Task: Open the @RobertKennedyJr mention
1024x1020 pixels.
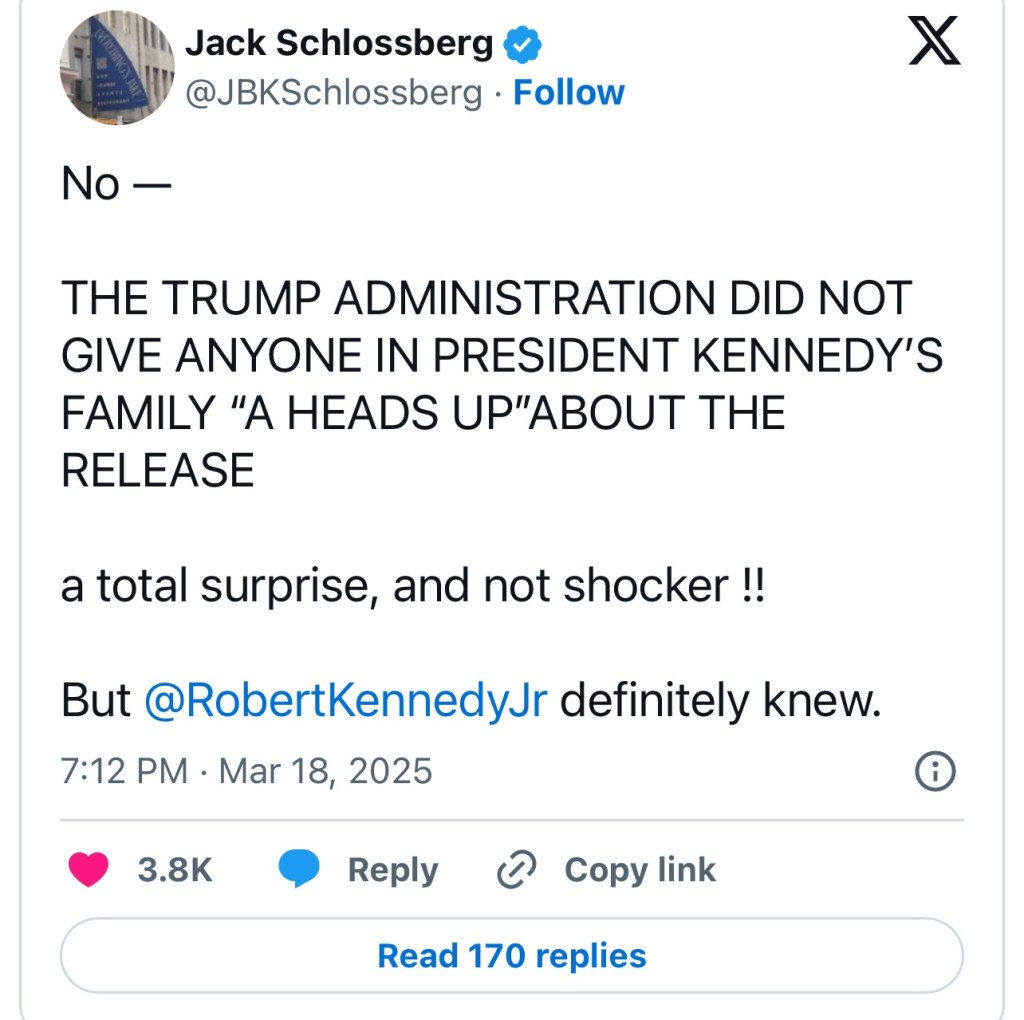Action: (x=346, y=700)
